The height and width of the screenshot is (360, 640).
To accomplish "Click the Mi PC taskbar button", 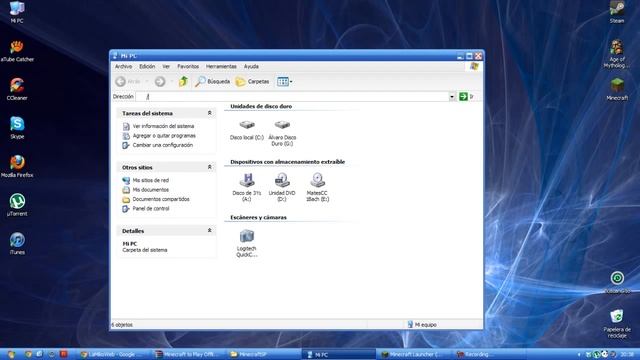I will point(338,354).
